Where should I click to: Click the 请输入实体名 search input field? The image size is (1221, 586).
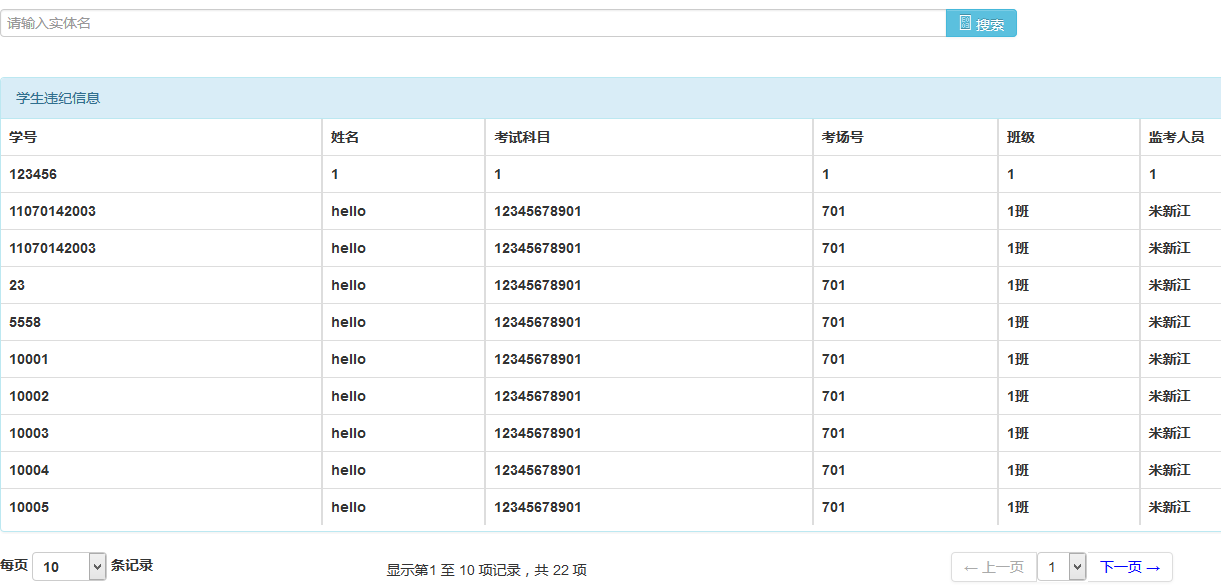pos(472,23)
